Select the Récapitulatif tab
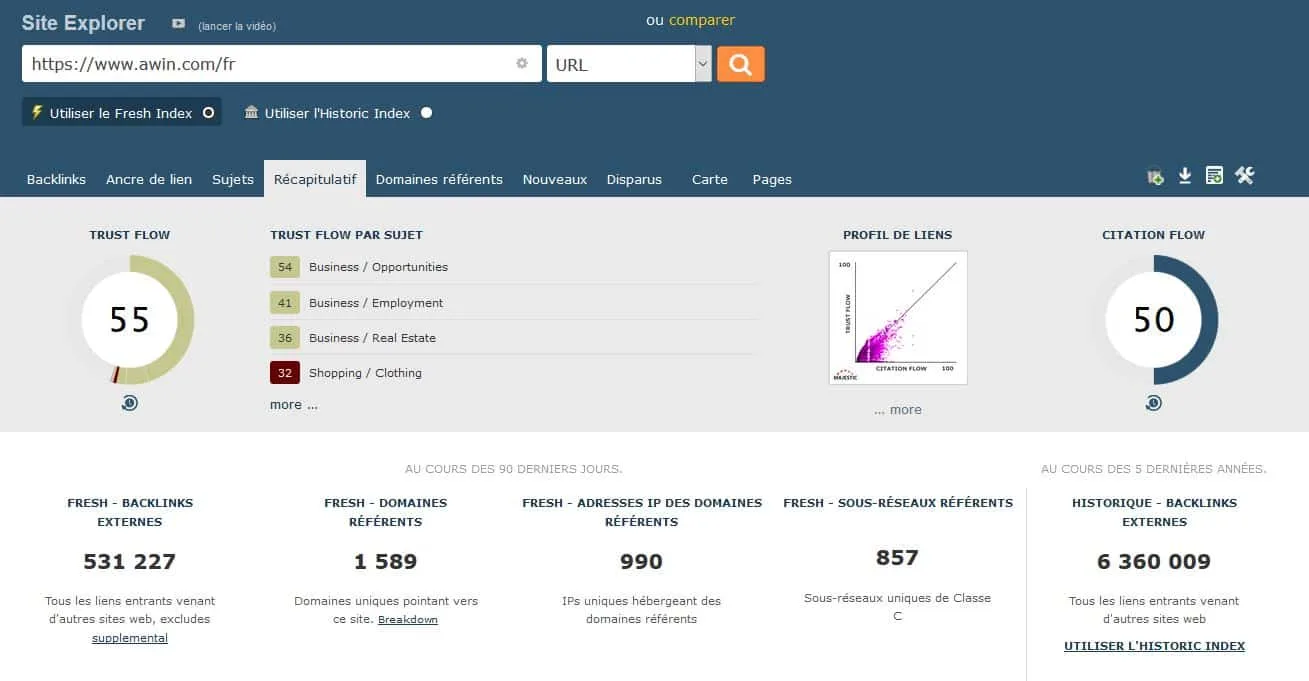This screenshot has width=1309, height=681. click(315, 179)
